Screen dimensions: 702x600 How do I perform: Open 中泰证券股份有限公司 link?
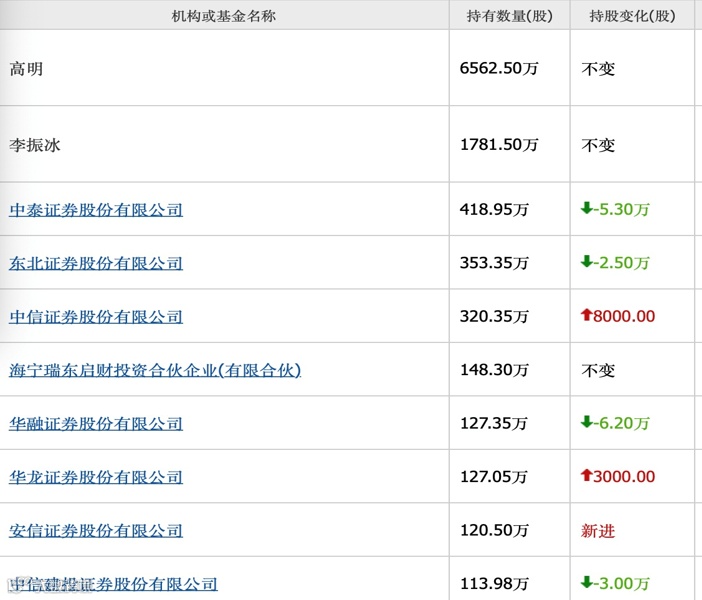point(96,210)
